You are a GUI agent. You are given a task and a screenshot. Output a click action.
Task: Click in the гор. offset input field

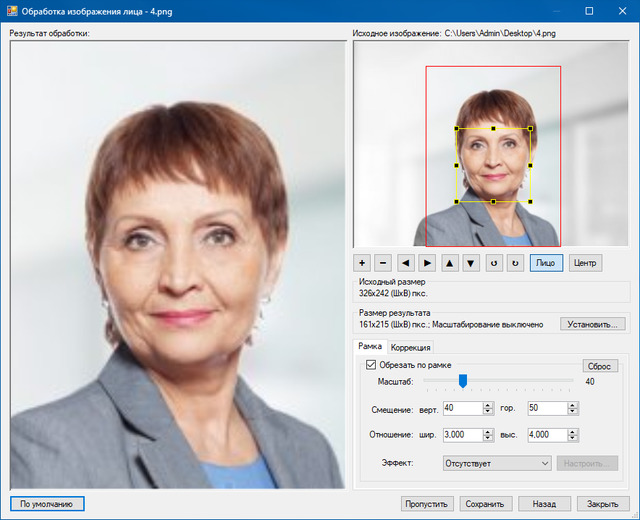(548, 408)
